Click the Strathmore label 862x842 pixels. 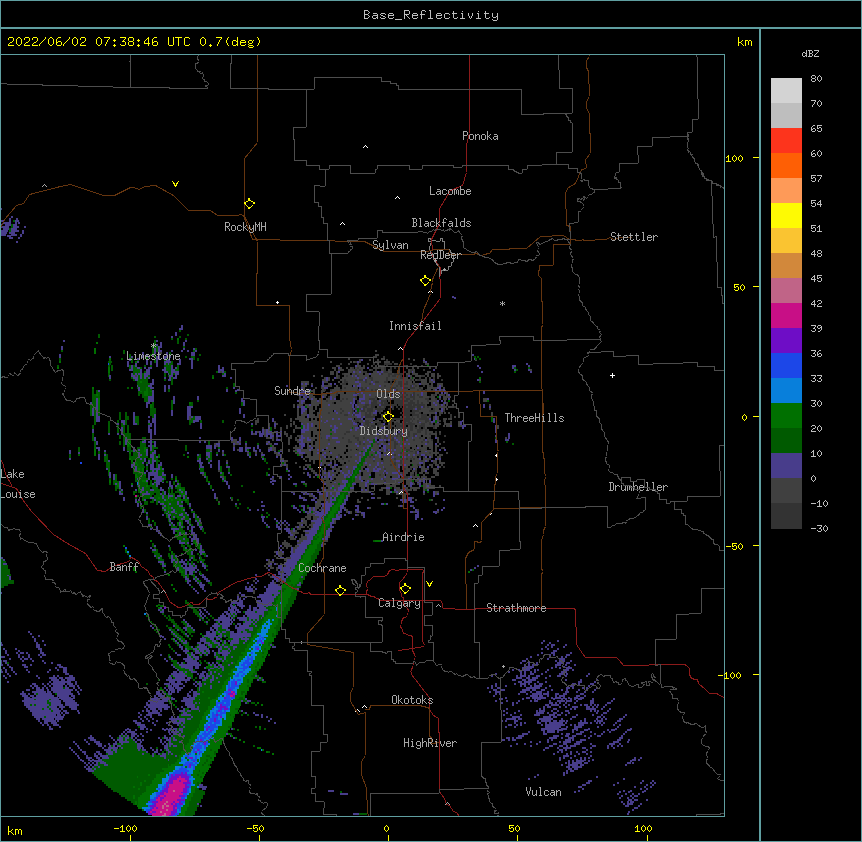coord(516,608)
